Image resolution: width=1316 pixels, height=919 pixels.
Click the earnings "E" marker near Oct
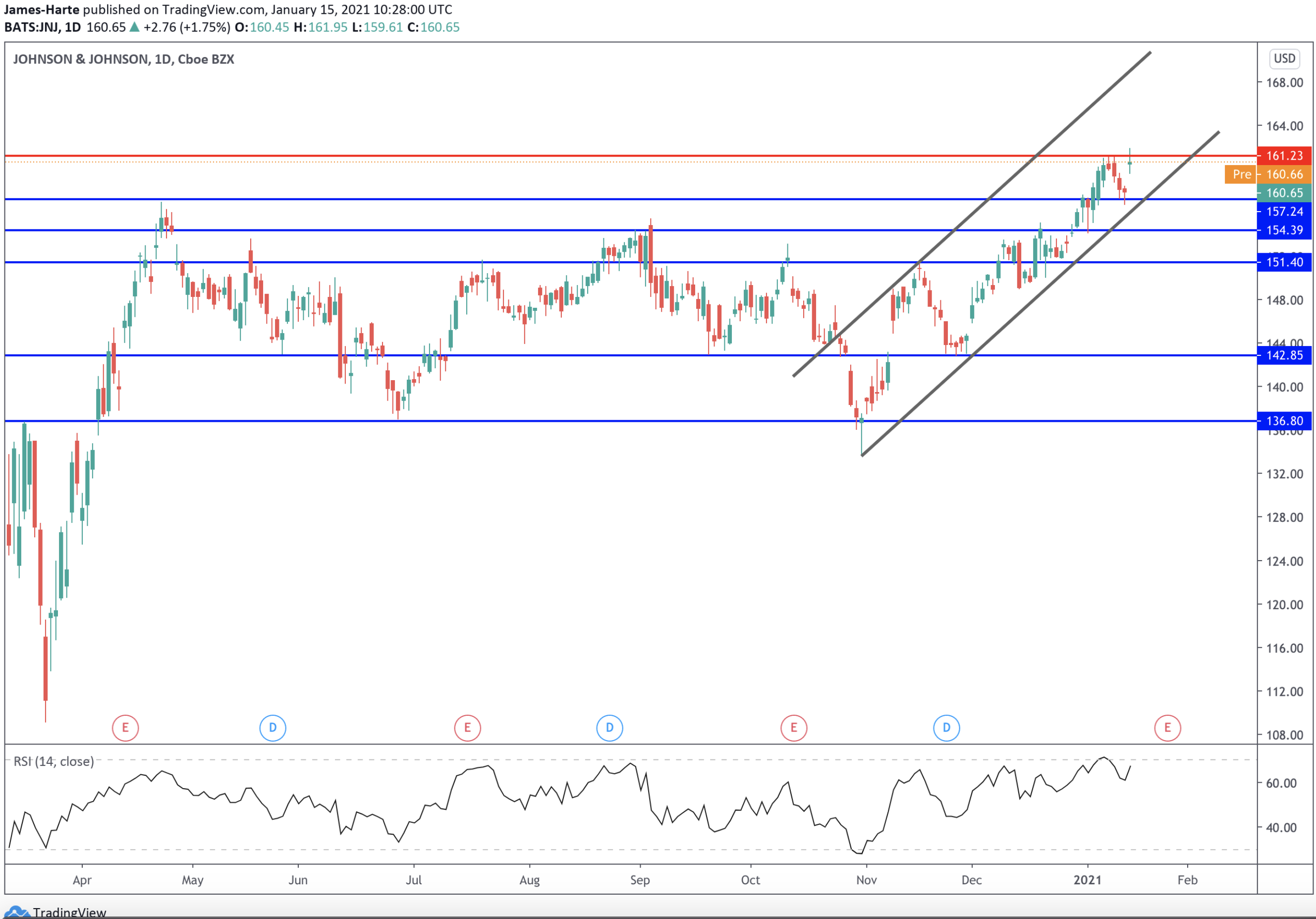click(793, 727)
